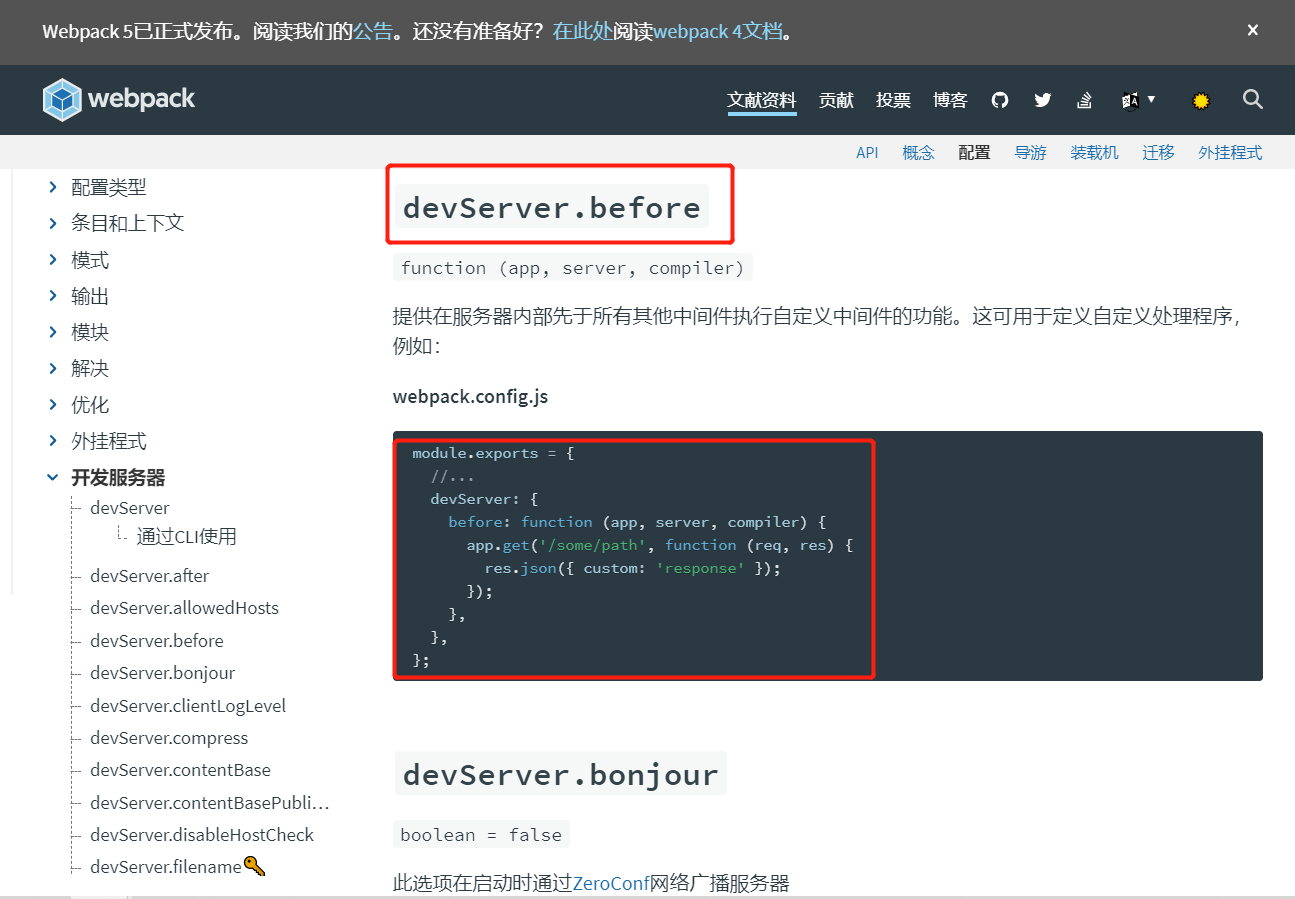Viewport: 1295px width, 899px height.
Task: Expand the 条目和上下文 sidebar section
Action: tap(53, 223)
